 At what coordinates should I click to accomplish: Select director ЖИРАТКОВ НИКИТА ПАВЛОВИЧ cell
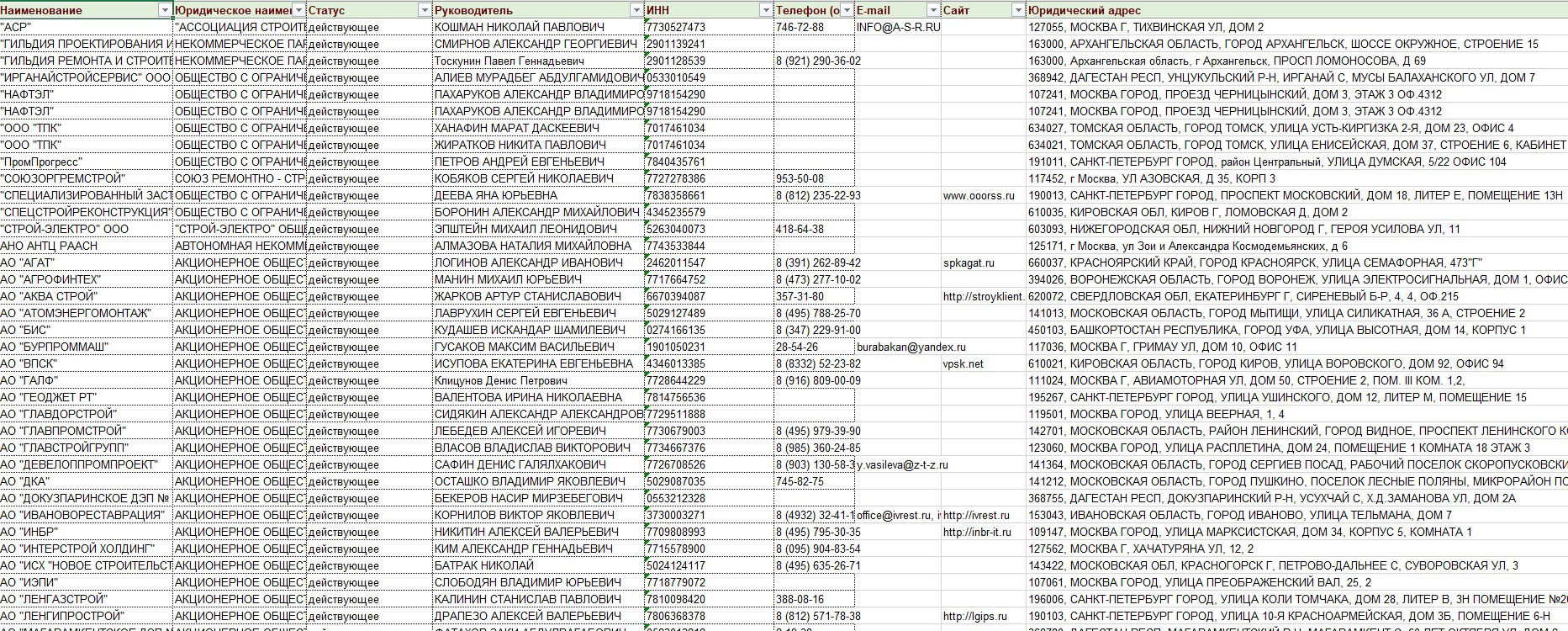[x=538, y=145]
